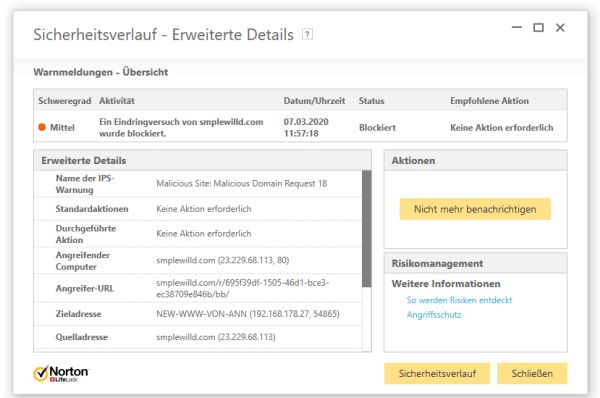Maximize the Sicherheitsverlauf window
Screen dimensions: 600x398
point(538,27)
